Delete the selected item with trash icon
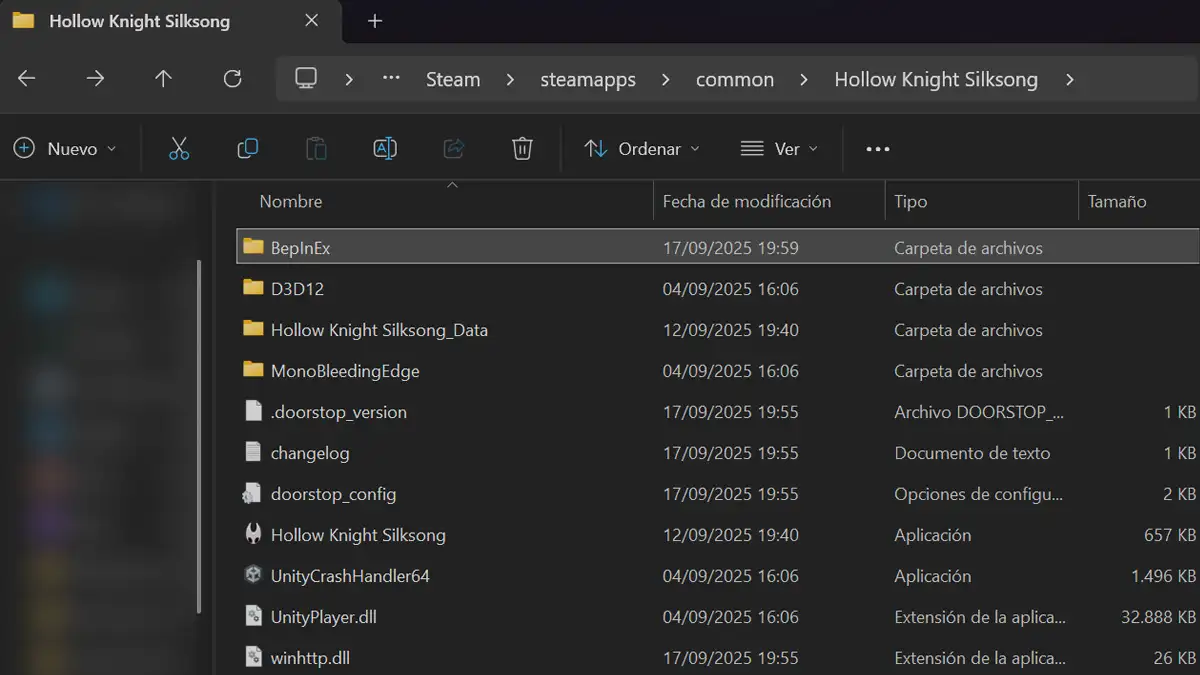The height and width of the screenshot is (675, 1200). coord(522,149)
